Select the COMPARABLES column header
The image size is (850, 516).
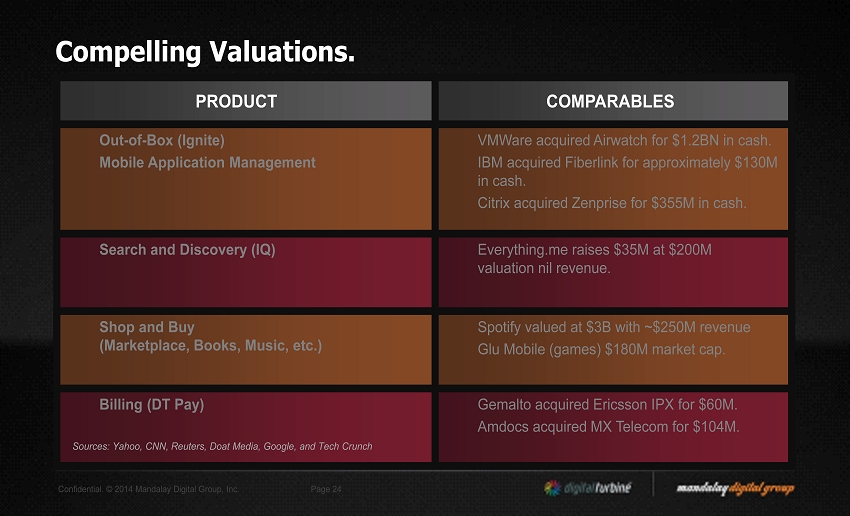coord(610,101)
